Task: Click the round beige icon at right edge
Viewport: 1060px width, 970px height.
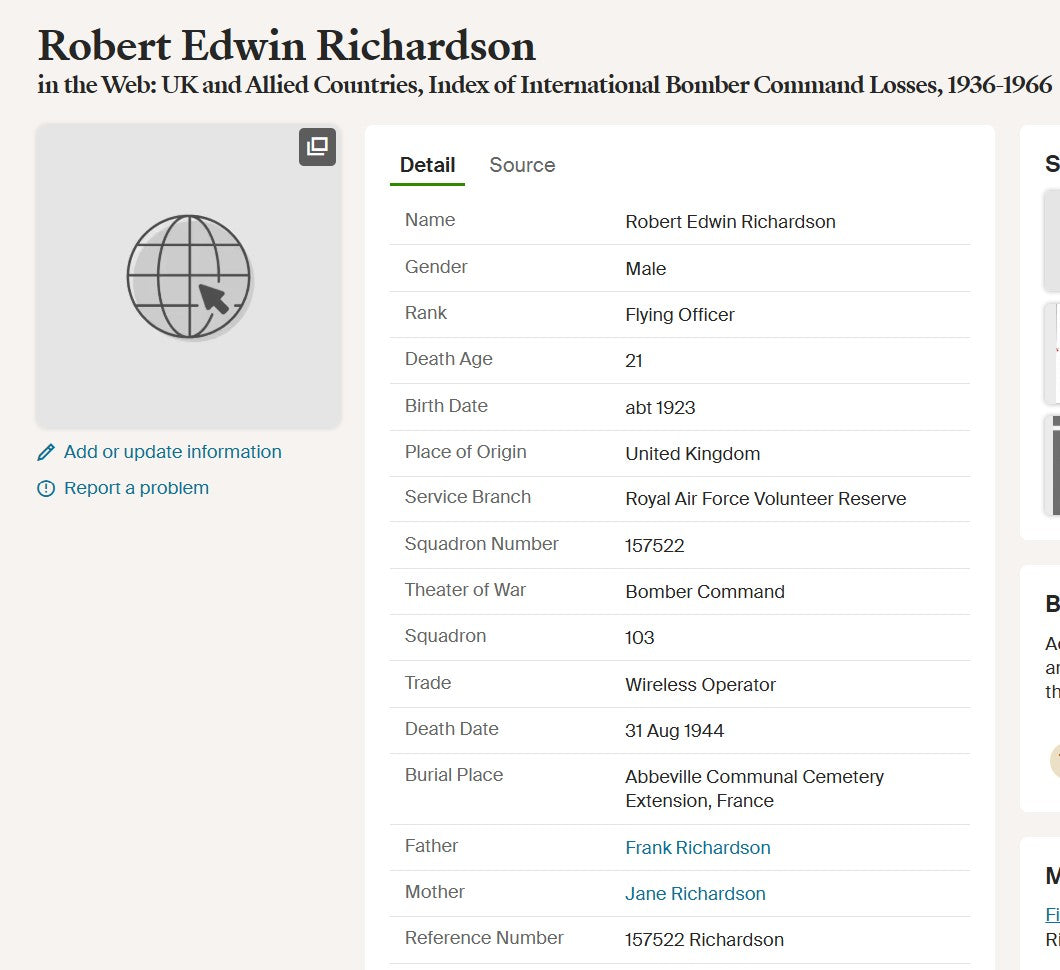Action: tap(1054, 761)
